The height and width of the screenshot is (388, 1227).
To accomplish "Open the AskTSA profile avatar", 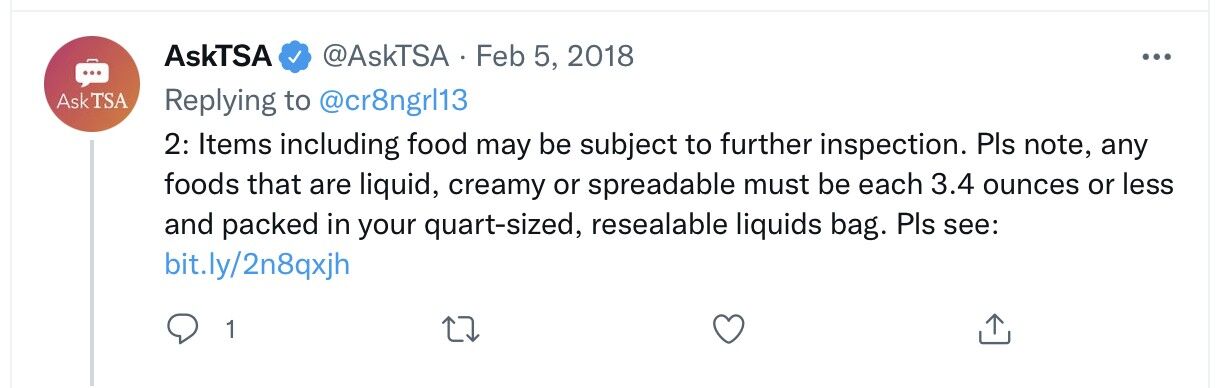I will click(91, 83).
